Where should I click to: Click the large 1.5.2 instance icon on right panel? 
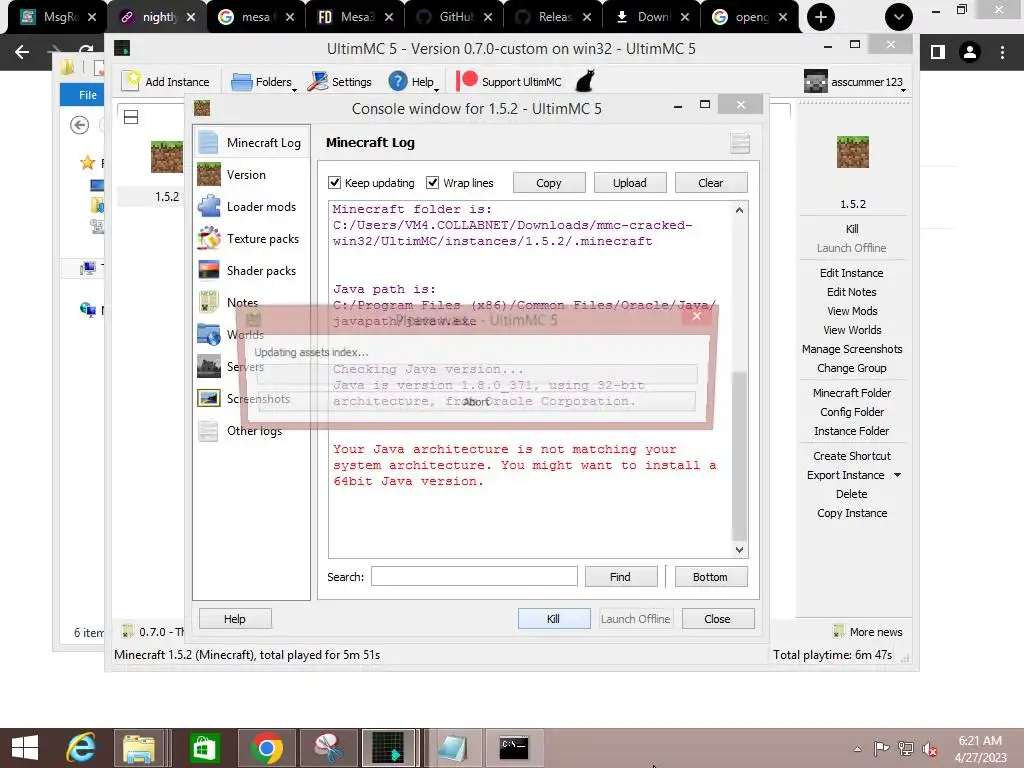click(x=853, y=152)
